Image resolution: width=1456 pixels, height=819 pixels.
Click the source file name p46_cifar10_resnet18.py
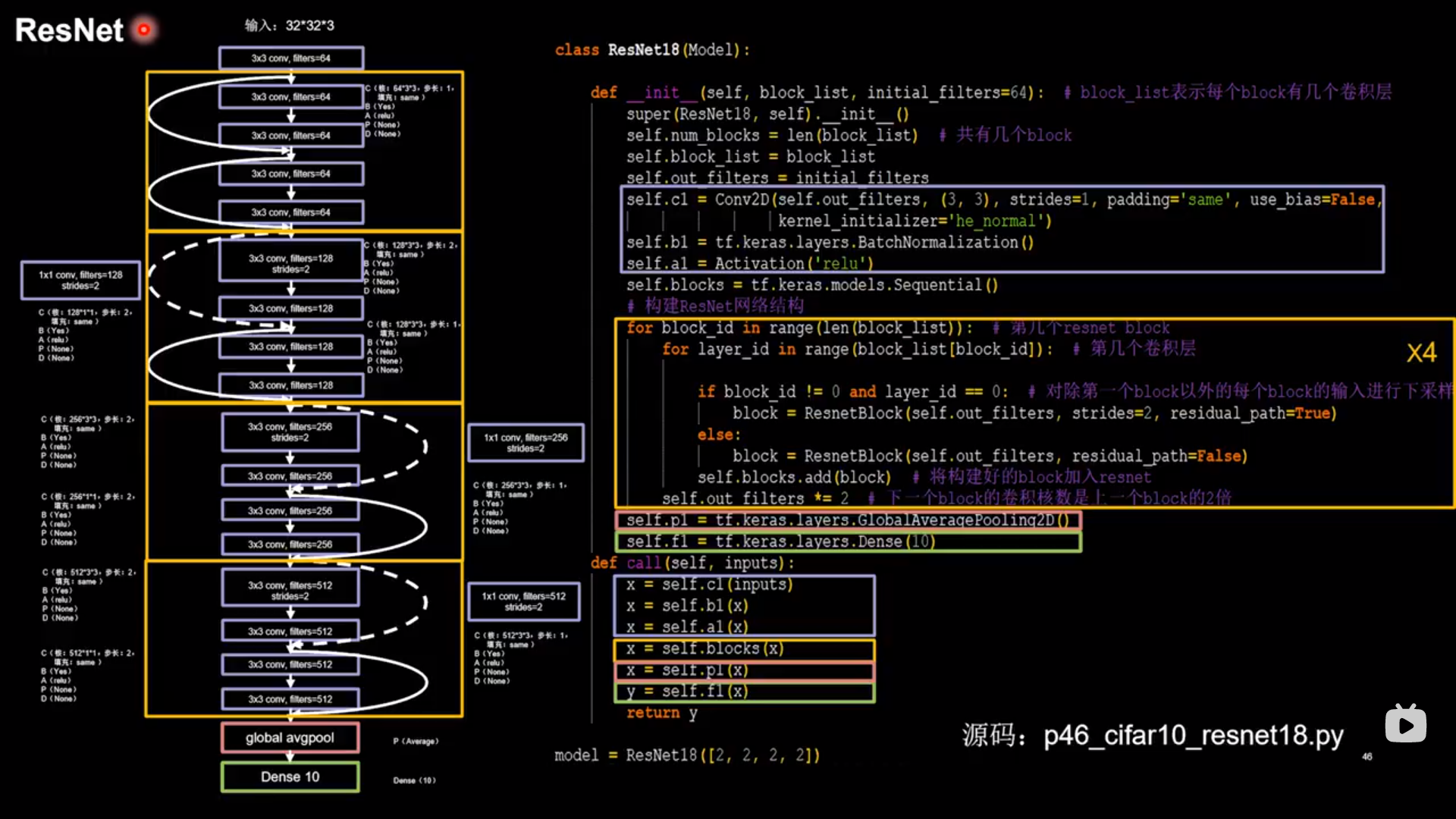[1193, 736]
